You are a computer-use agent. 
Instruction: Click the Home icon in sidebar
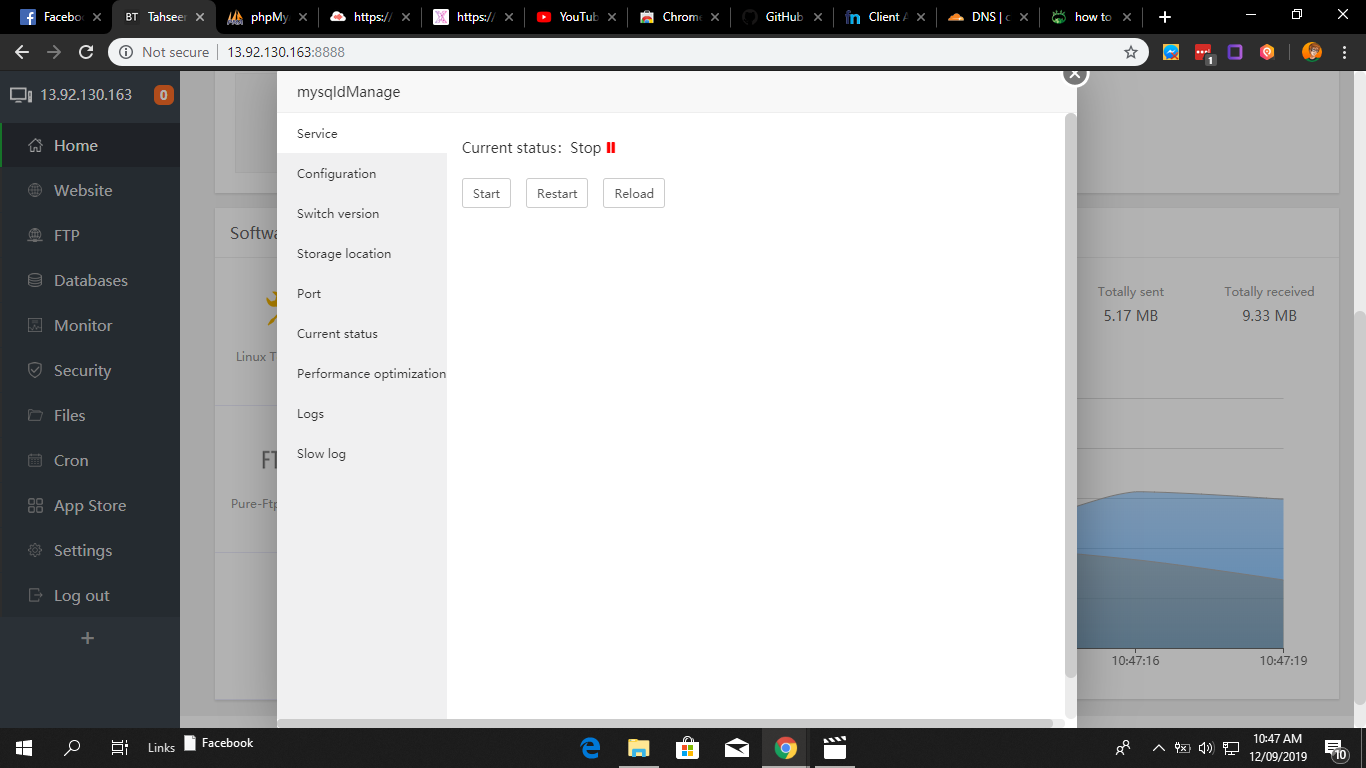point(35,146)
